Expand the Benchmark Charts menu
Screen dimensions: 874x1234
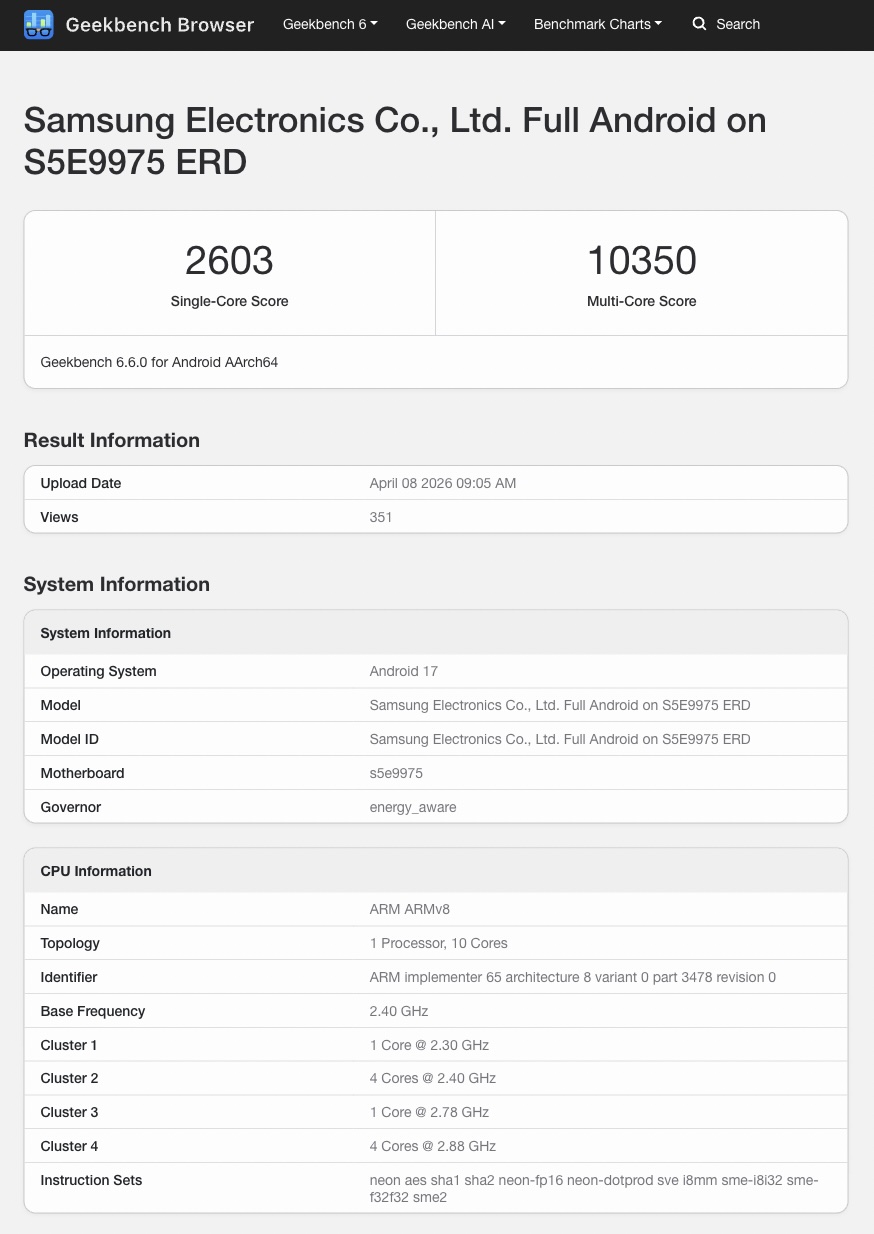pos(597,24)
